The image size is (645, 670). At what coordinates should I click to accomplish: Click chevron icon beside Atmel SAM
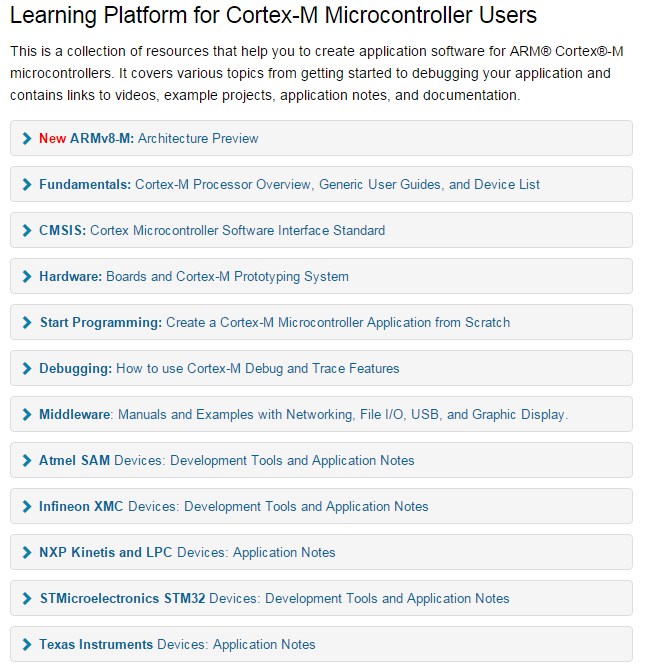27,461
